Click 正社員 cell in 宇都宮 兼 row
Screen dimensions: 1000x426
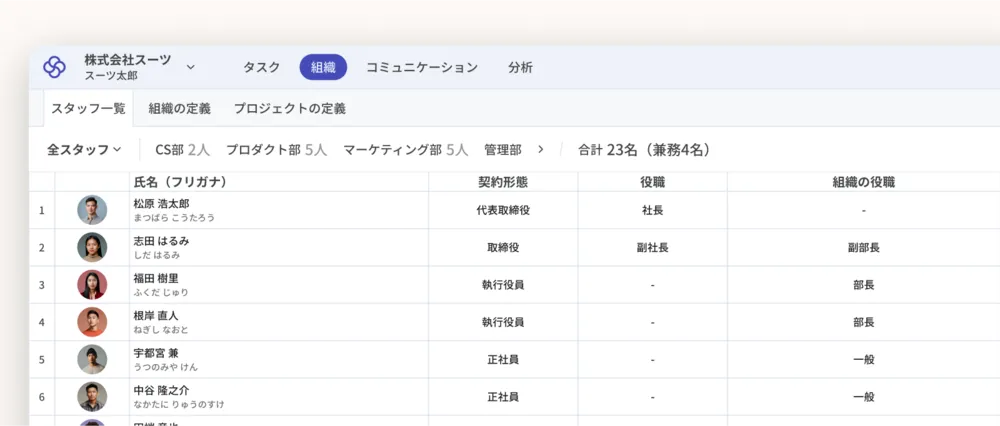click(503, 360)
